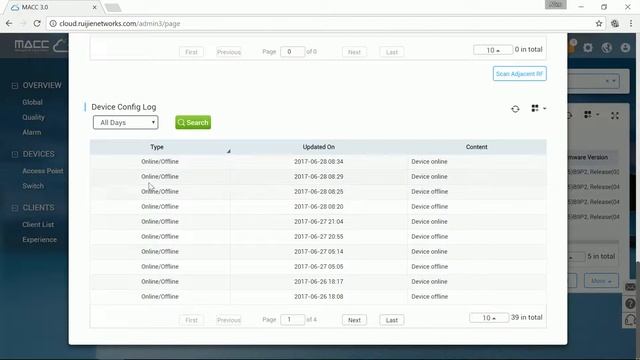Select log entry dated 2017-06-27 21:04
The image size is (640, 360).
318,222
